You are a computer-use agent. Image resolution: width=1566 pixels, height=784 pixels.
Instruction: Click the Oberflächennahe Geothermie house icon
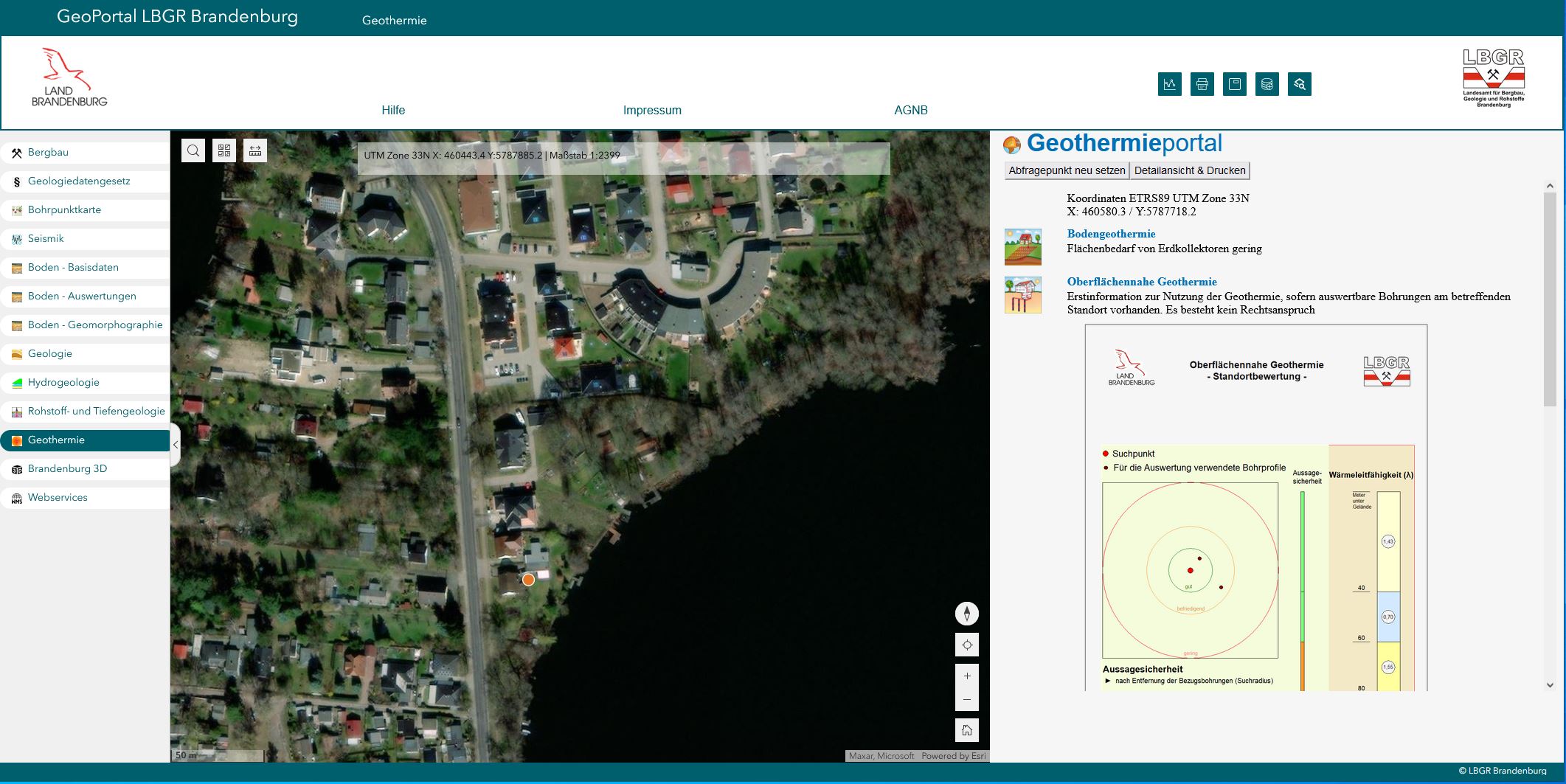1023,295
